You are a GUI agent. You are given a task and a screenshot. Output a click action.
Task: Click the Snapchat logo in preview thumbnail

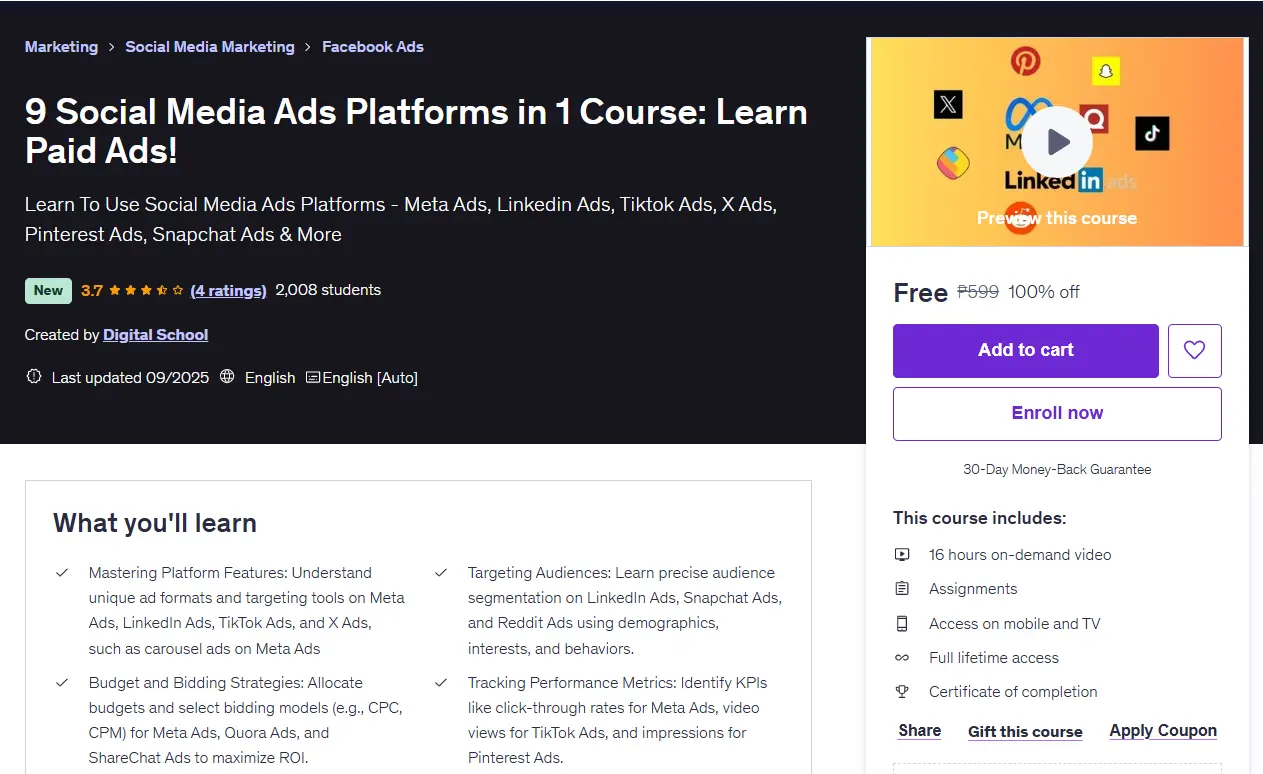click(1105, 71)
